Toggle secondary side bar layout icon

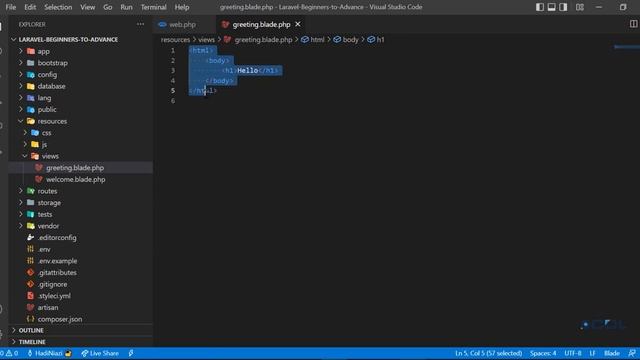coord(563,7)
